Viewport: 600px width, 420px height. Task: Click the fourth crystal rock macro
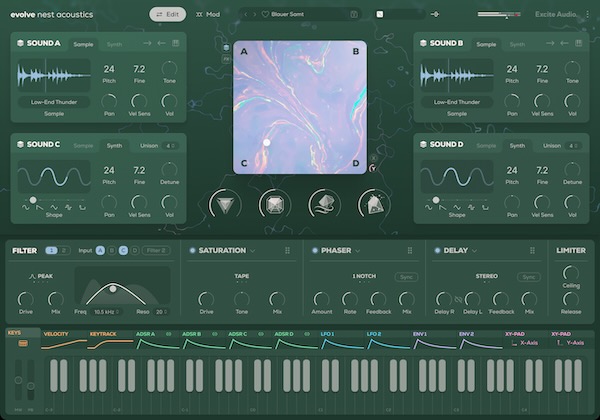(374, 205)
